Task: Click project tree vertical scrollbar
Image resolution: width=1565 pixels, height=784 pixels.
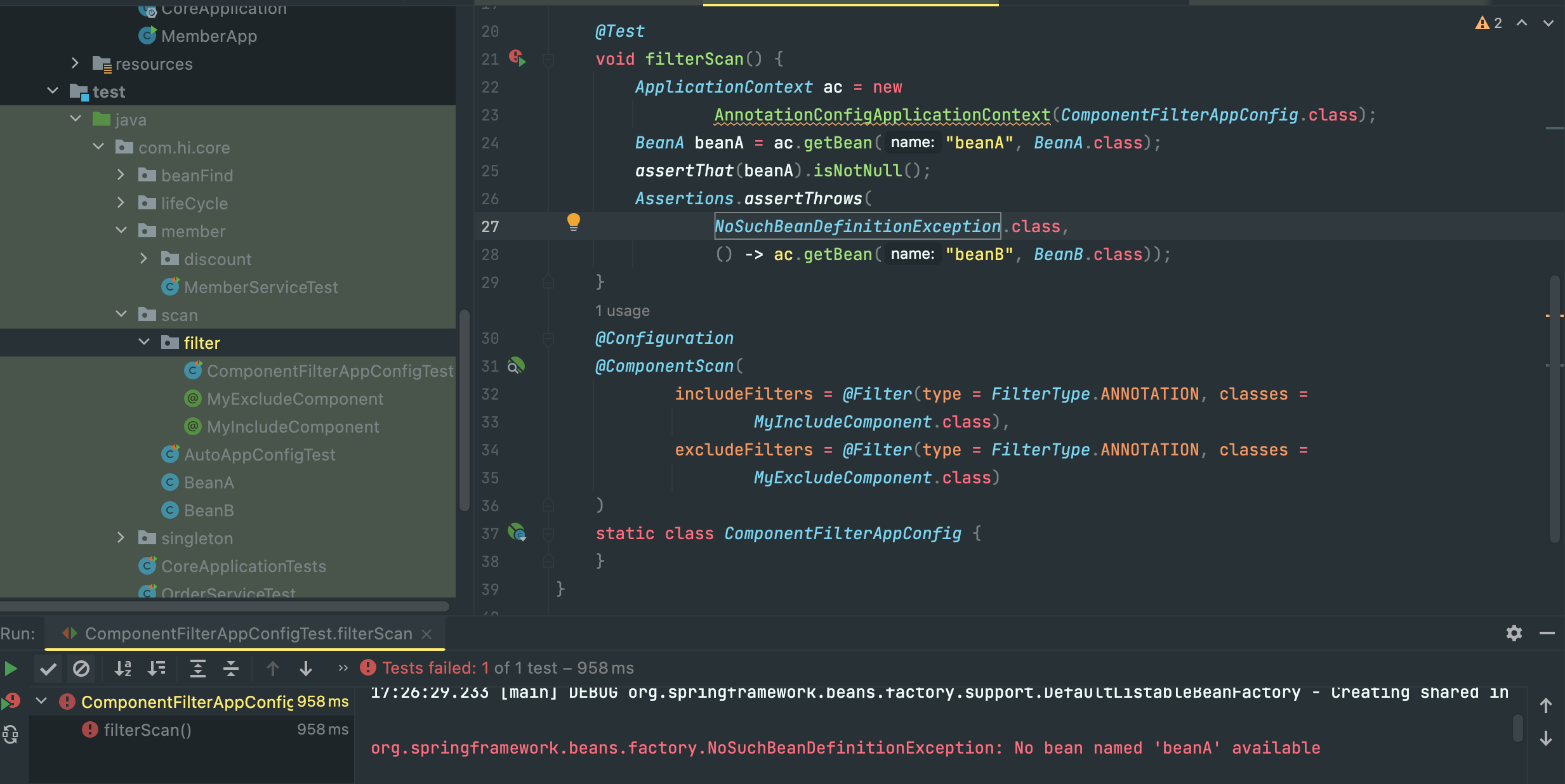Action: [x=464, y=410]
